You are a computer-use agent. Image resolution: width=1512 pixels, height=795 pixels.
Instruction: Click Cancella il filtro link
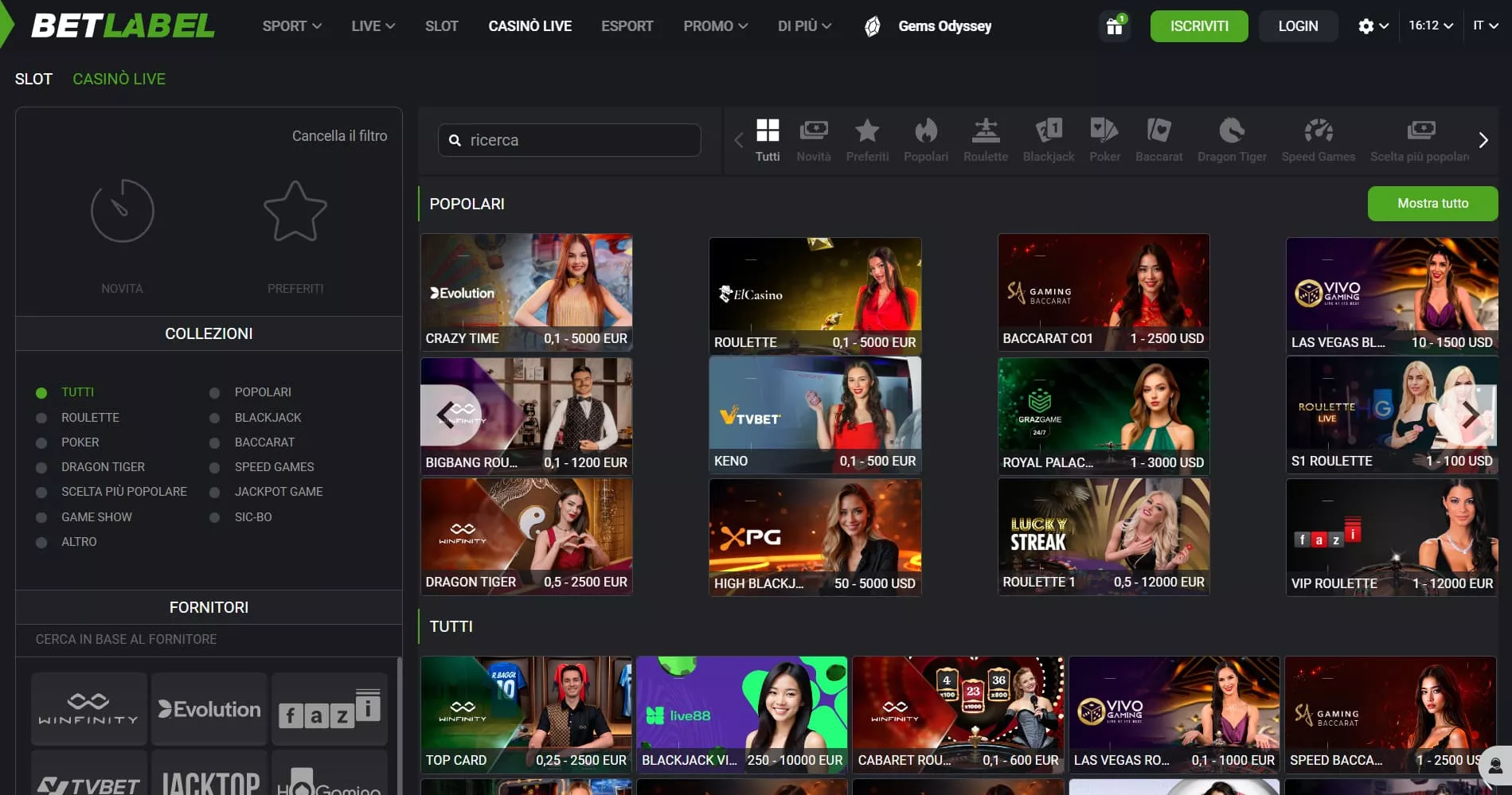pos(340,136)
